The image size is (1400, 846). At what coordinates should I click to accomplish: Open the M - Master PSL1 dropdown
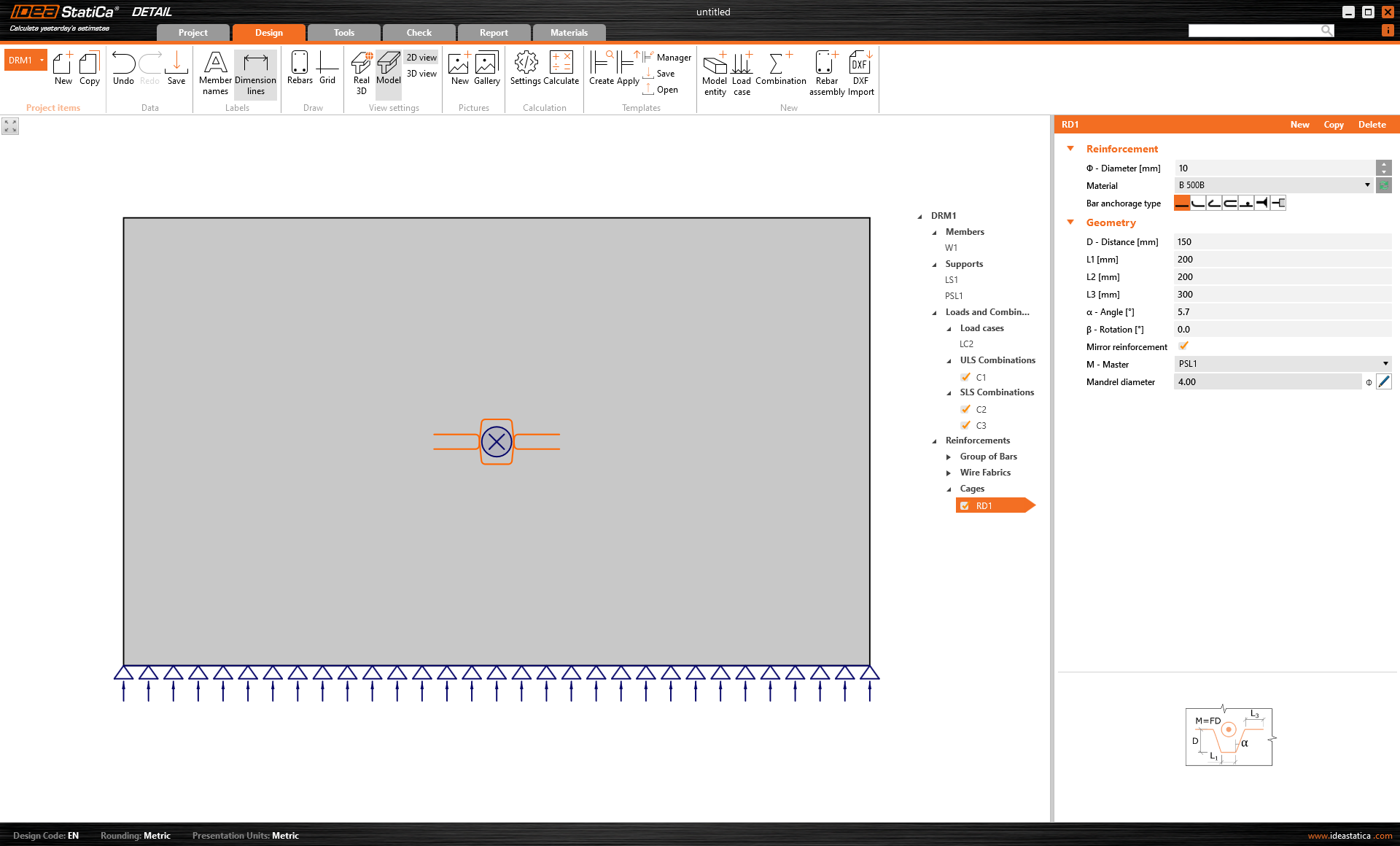pos(1282,364)
